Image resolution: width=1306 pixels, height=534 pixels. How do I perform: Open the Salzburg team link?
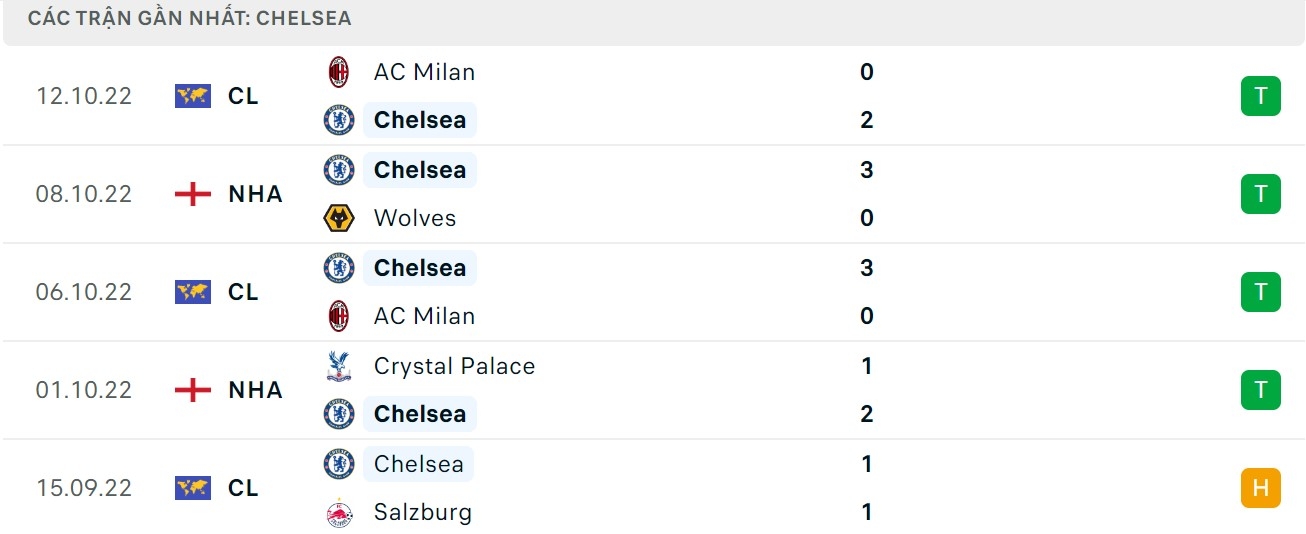point(422,512)
